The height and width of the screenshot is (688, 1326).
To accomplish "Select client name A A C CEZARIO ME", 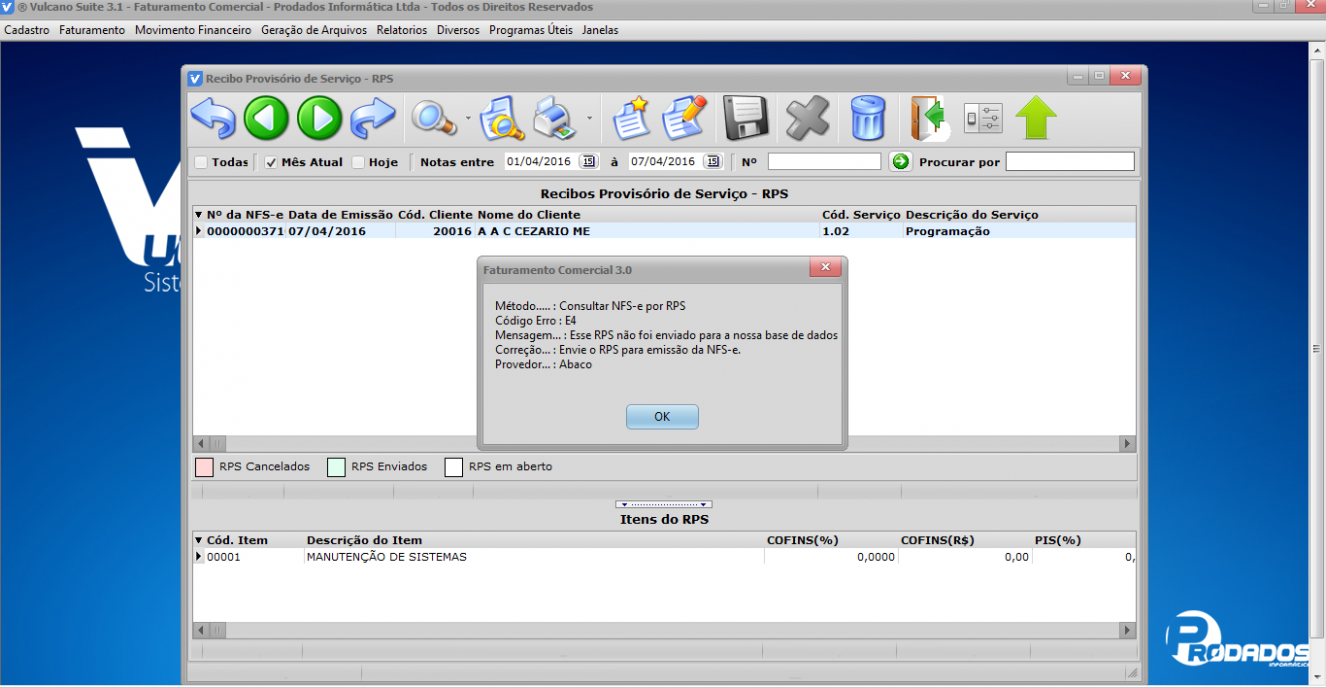I will click(534, 231).
